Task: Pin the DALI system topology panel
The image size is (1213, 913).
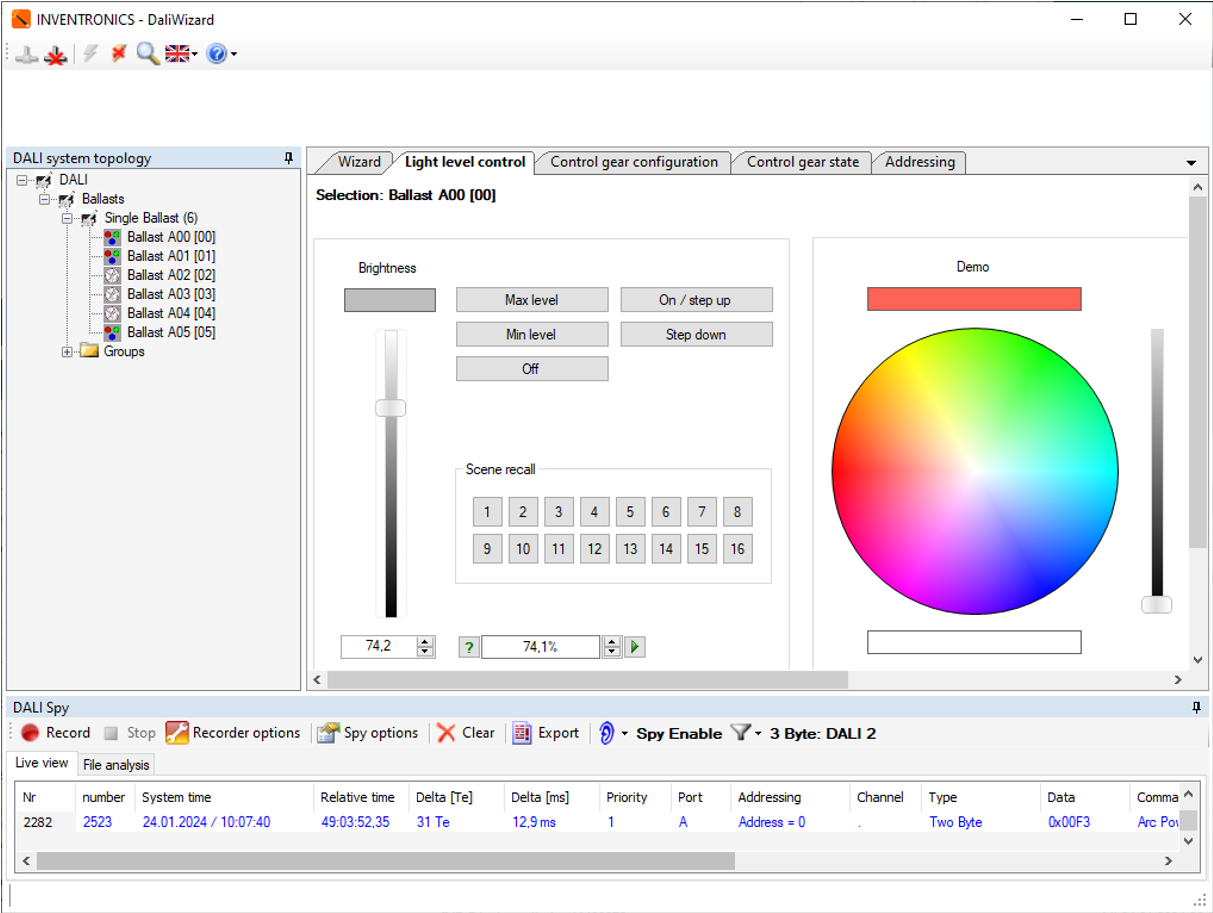Action: 289,158
